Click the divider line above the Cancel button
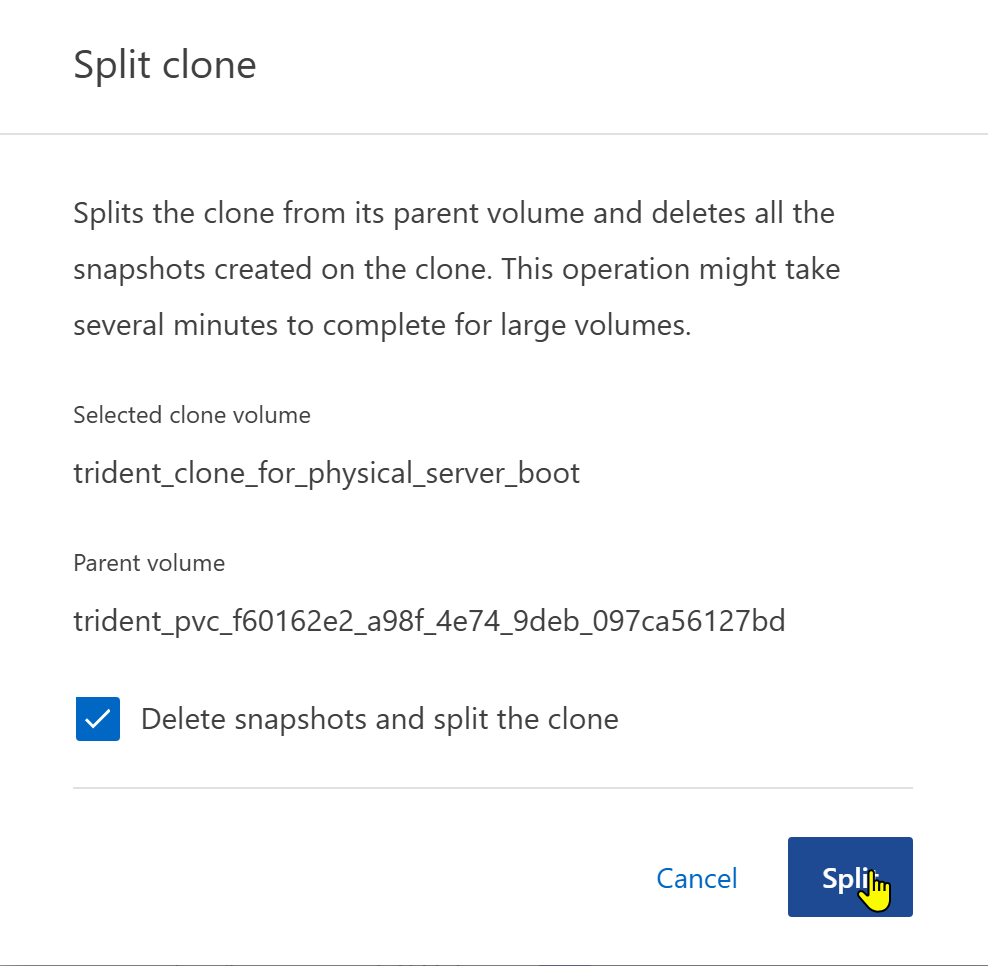The width and height of the screenshot is (988, 966). tap(492, 788)
